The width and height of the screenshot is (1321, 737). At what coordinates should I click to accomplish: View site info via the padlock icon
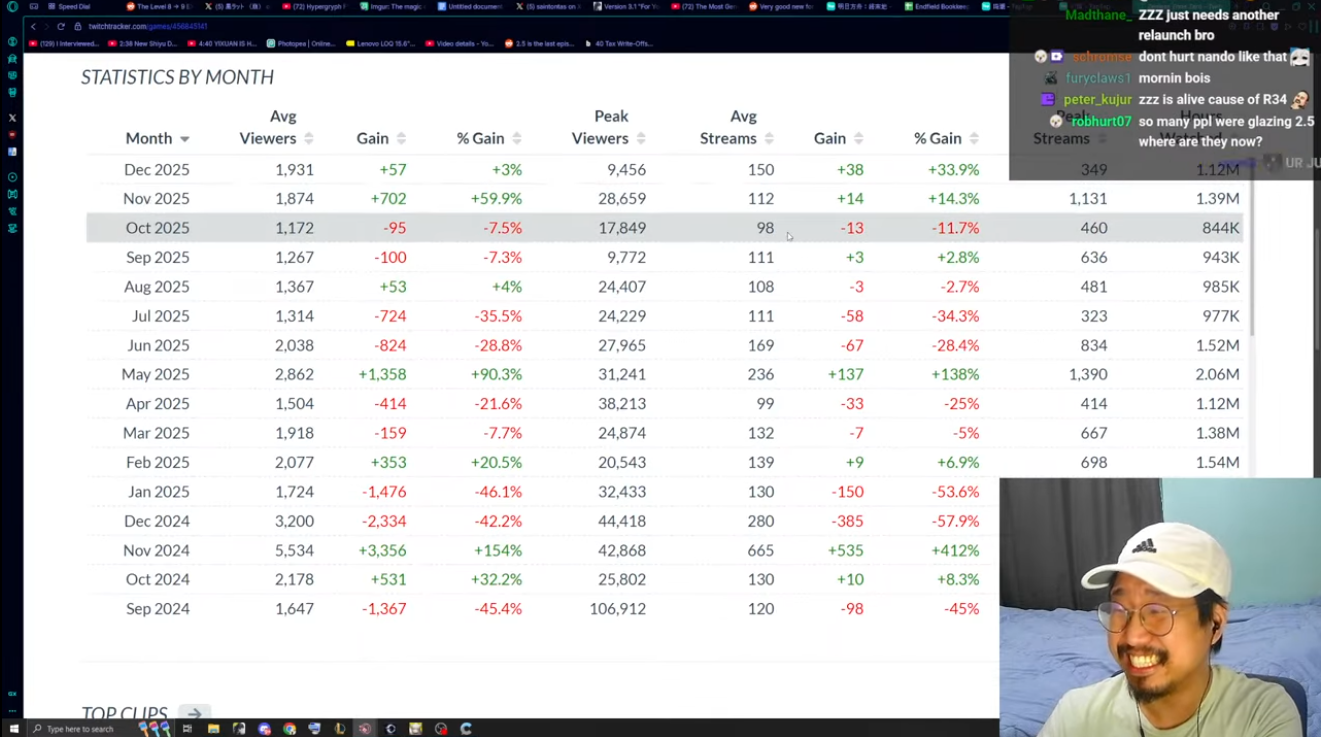[78, 26]
